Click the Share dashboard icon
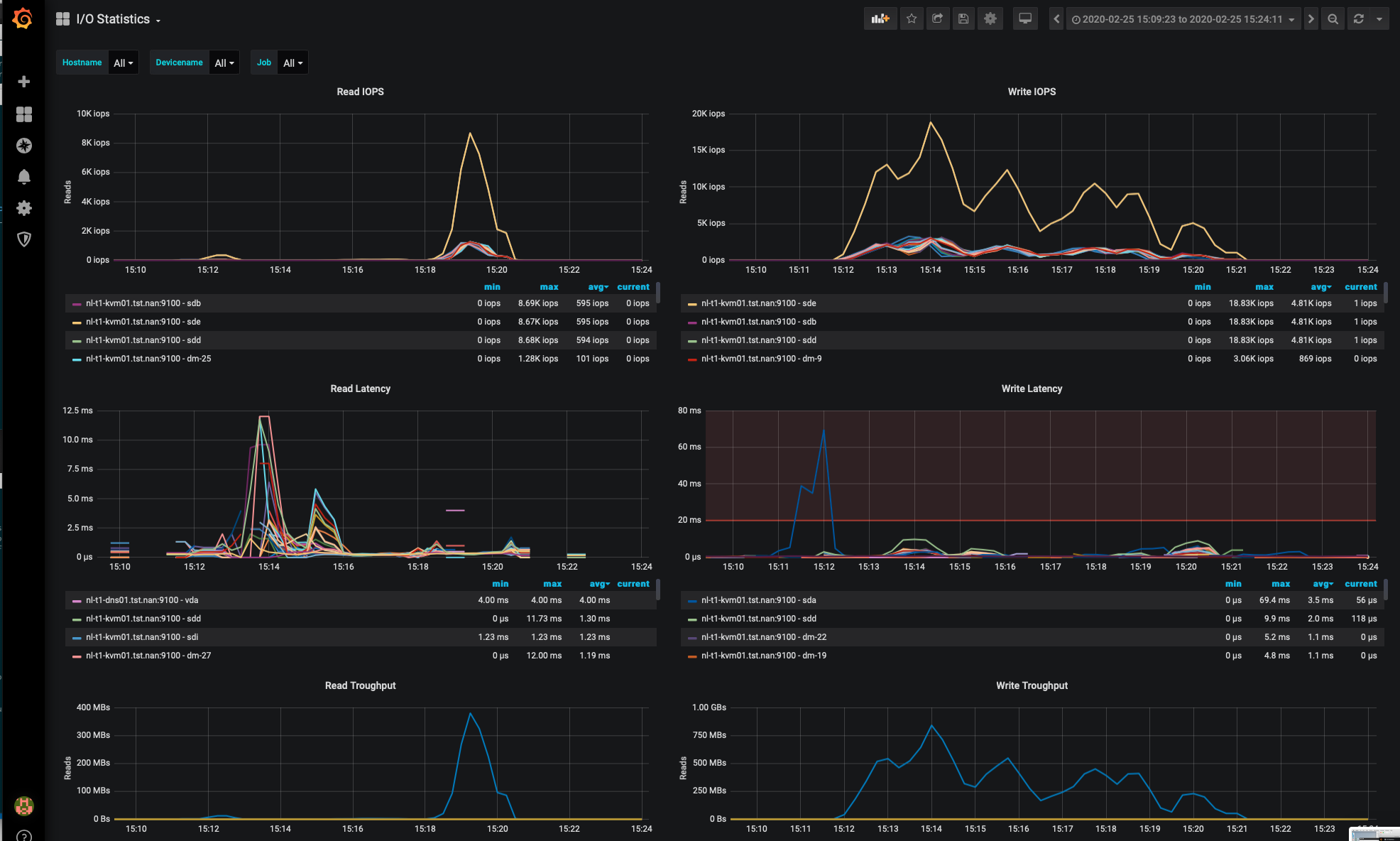The image size is (1400, 841). tap(937, 19)
